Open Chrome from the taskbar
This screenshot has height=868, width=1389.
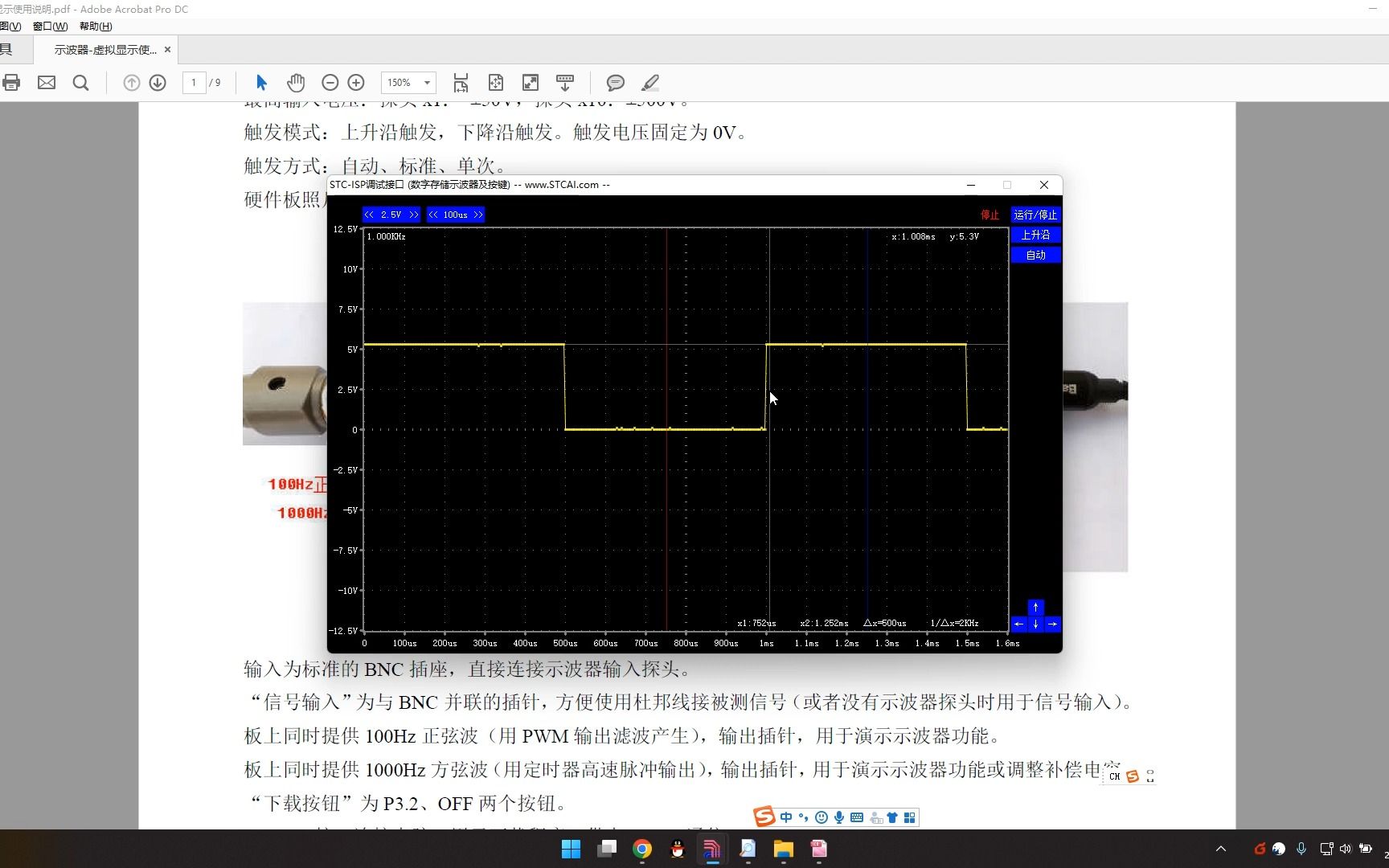coord(641,850)
